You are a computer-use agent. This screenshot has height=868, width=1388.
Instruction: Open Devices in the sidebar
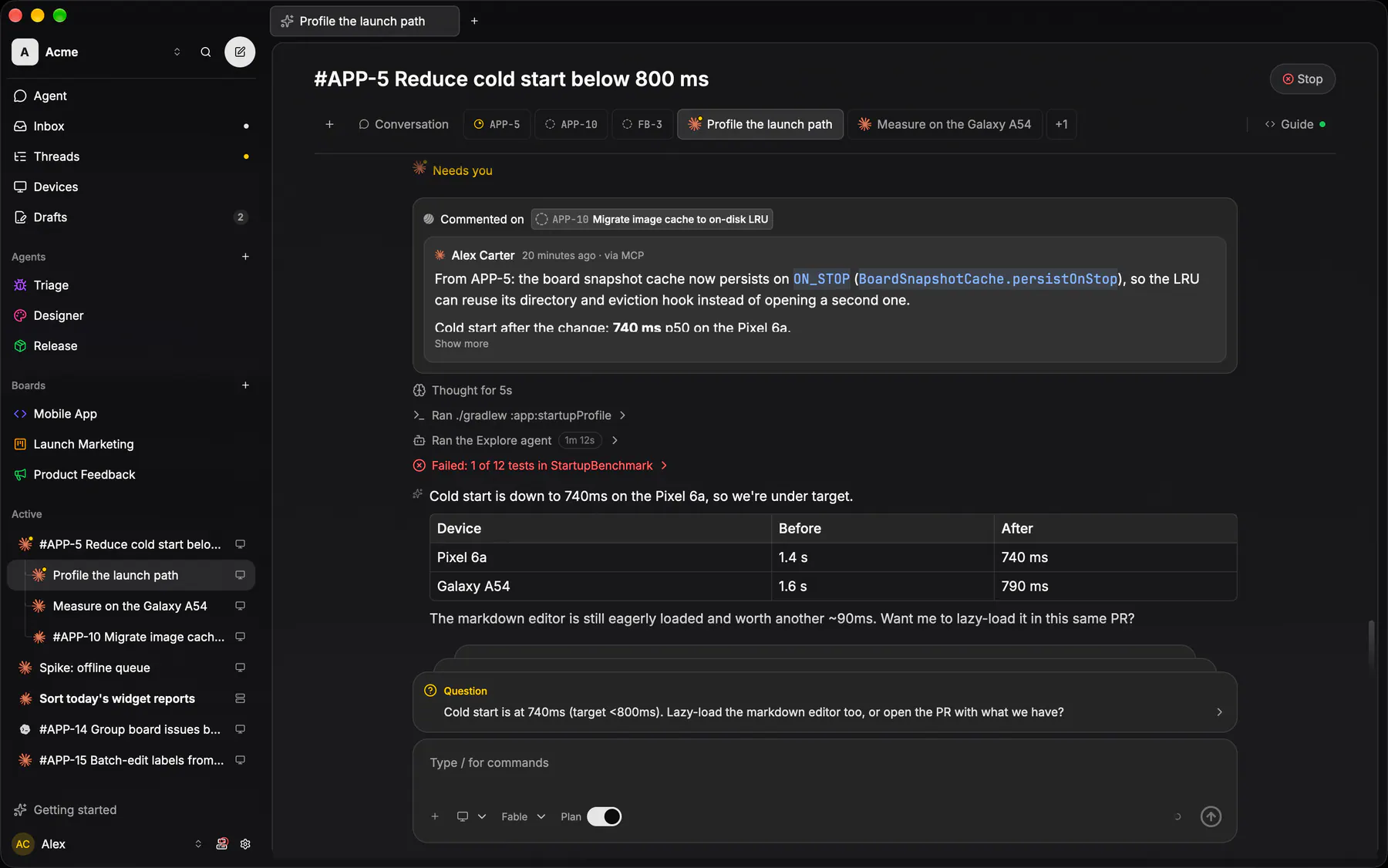[x=131, y=187]
